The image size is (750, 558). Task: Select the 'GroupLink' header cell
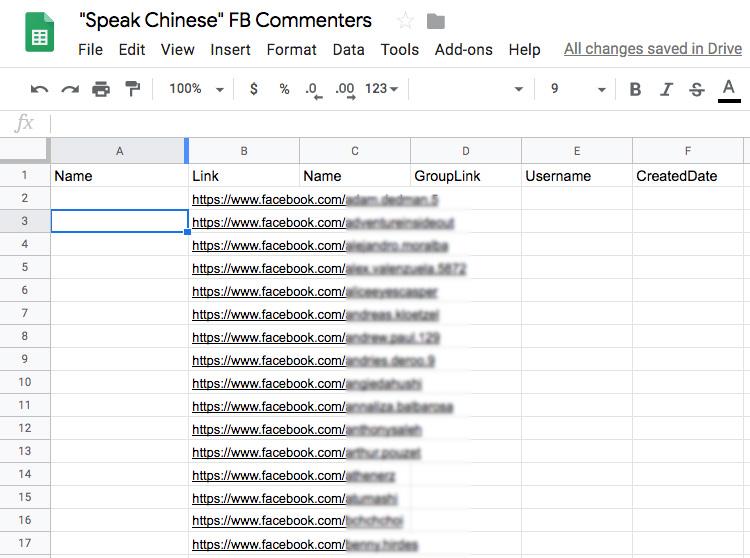pos(466,175)
